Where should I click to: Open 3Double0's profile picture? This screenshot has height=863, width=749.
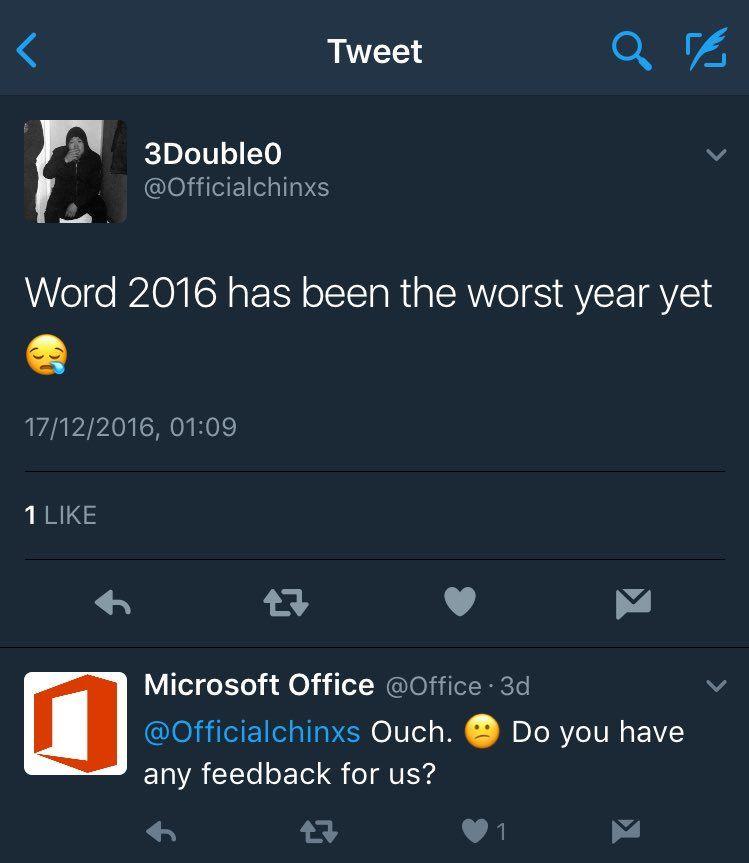[75, 171]
